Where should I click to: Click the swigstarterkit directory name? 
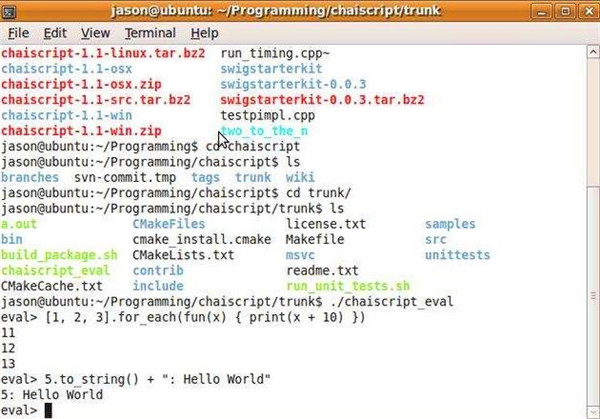[271, 69]
